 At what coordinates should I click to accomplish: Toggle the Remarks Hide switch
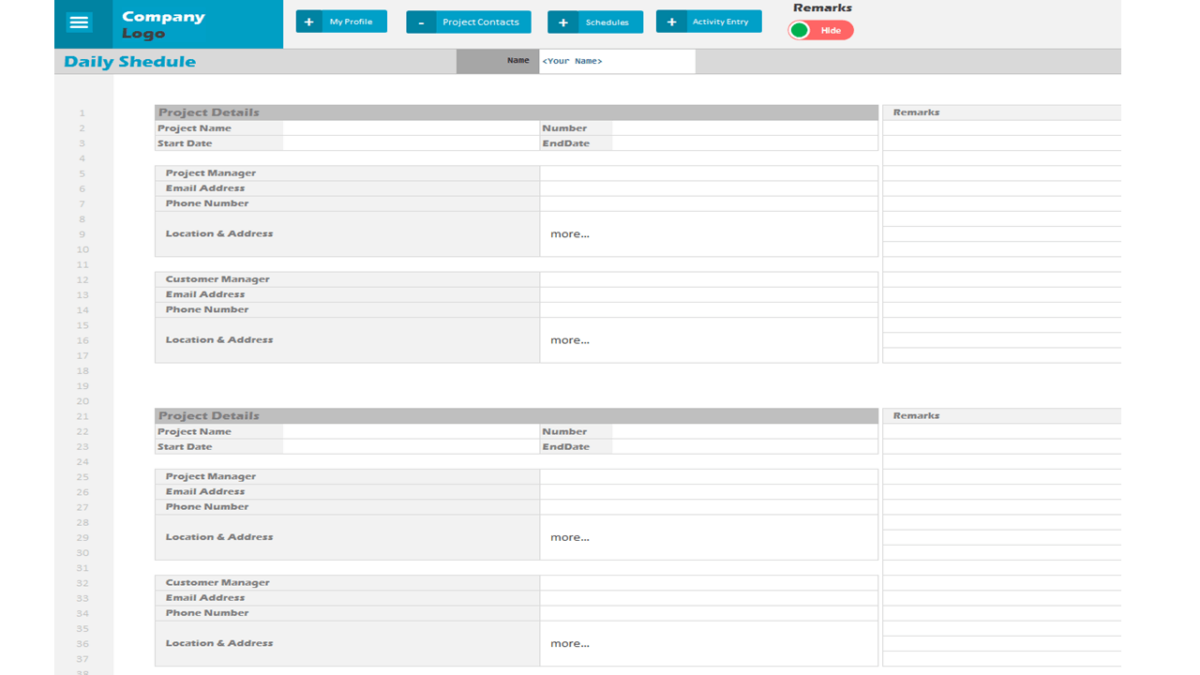pyautogui.click(x=820, y=30)
